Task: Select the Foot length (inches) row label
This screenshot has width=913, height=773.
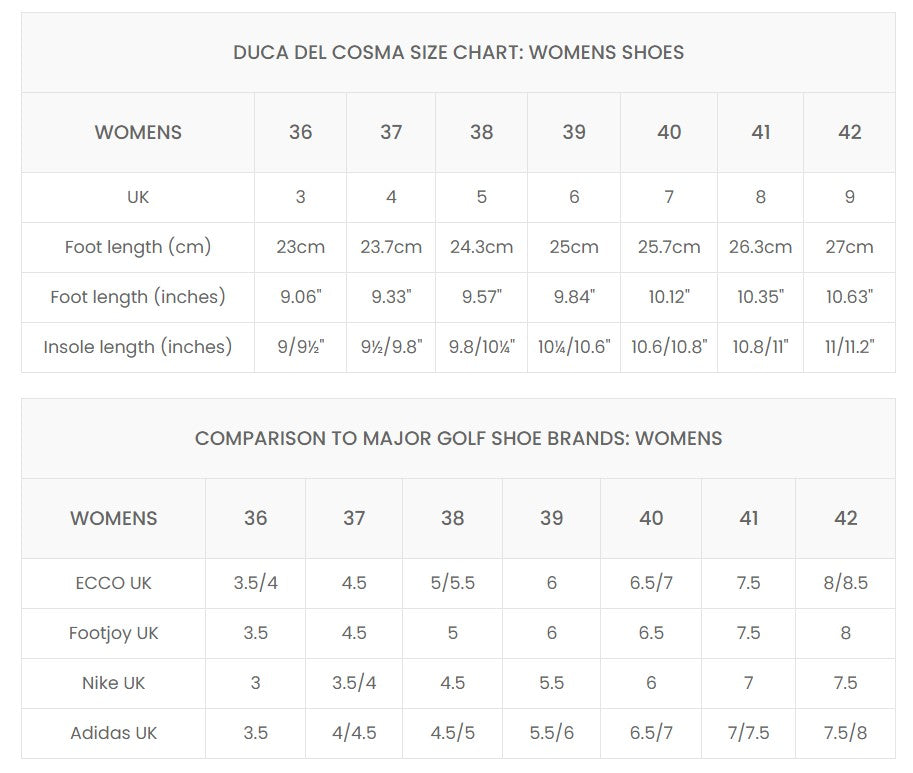Action: pos(138,297)
